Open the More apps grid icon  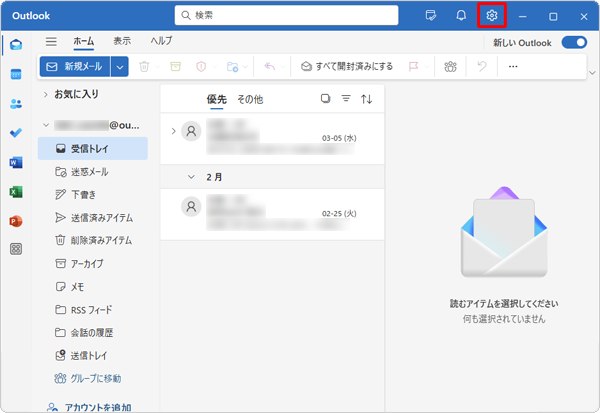16,249
